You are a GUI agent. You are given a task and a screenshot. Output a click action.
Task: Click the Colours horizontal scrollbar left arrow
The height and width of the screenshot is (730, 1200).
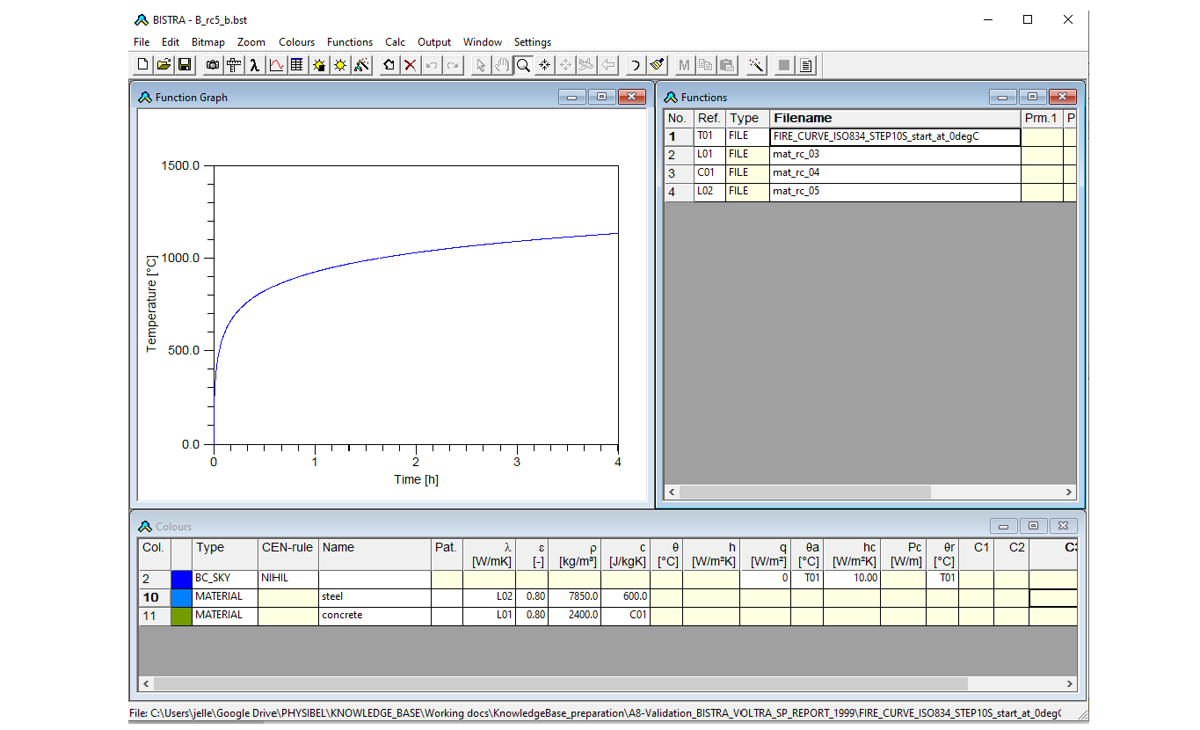[146, 684]
